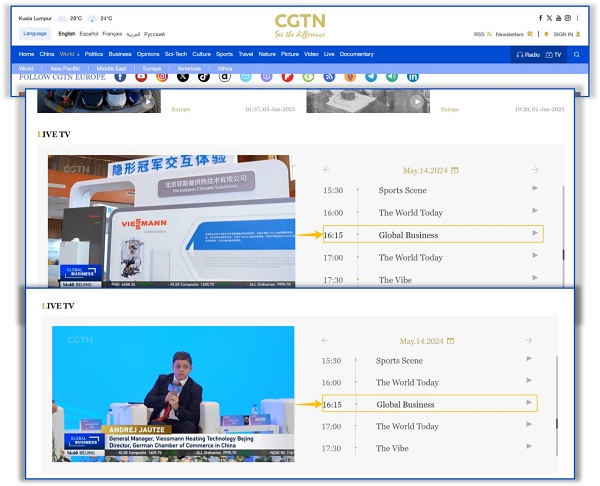Play the 17:00 World Today in the lower schedule

(529, 424)
